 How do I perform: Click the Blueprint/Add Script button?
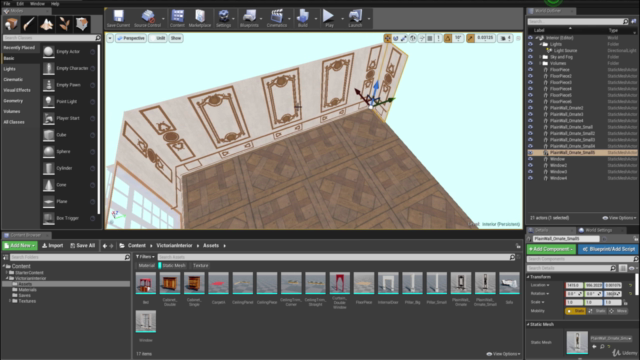point(609,249)
